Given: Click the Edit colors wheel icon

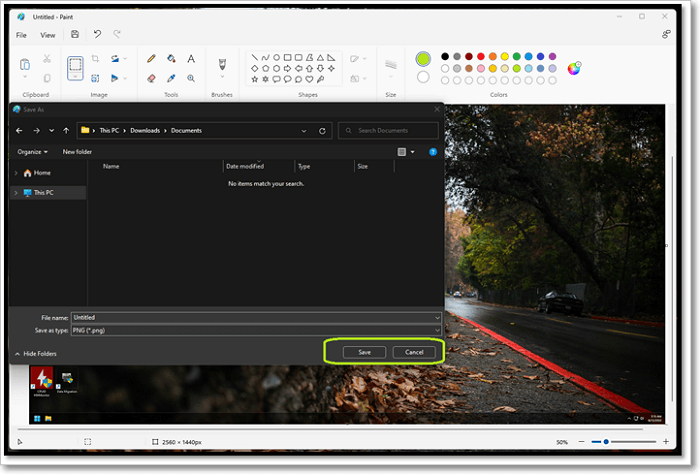Looking at the screenshot, I should coord(574,68).
